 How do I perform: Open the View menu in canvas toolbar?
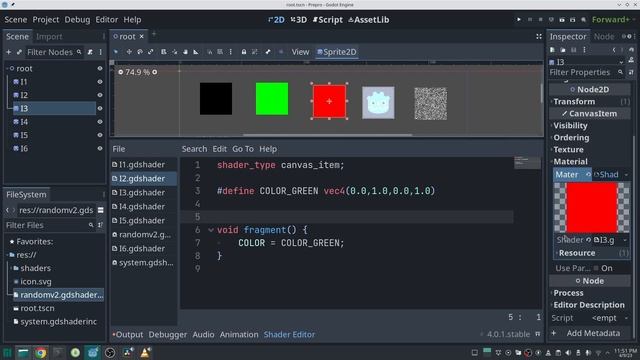tap(300, 52)
